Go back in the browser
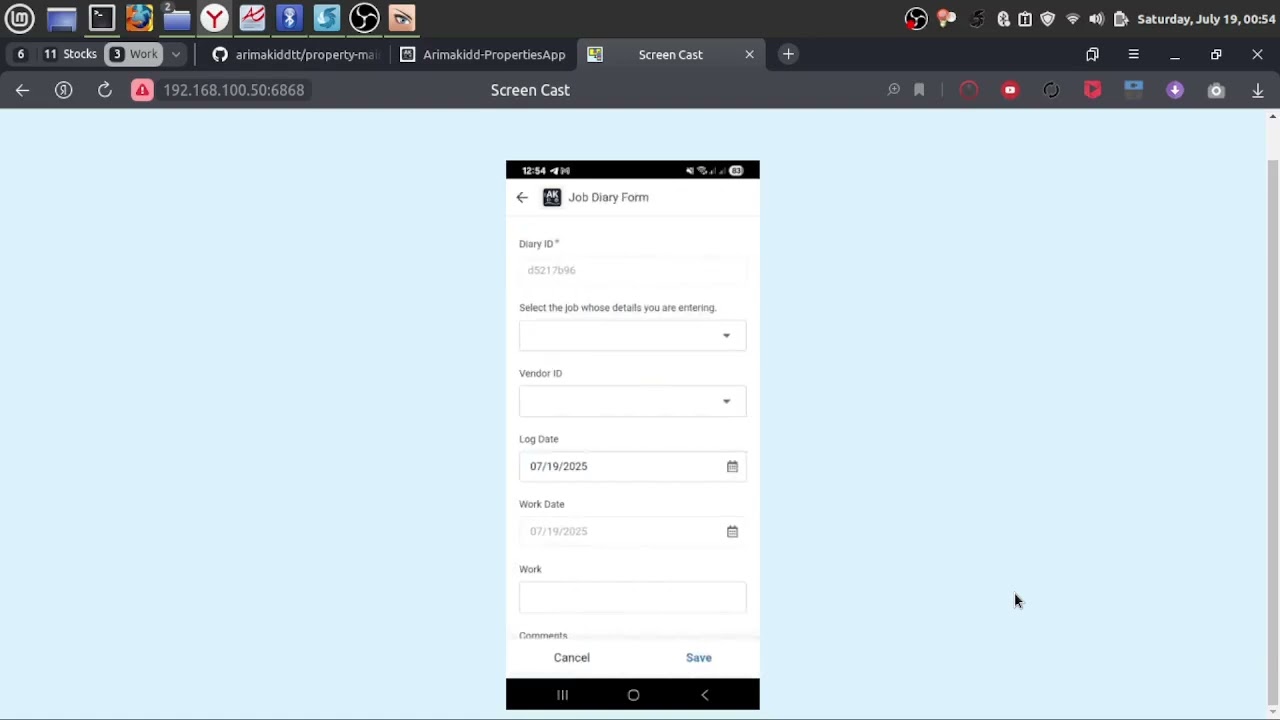The image size is (1280, 720). coord(22,90)
